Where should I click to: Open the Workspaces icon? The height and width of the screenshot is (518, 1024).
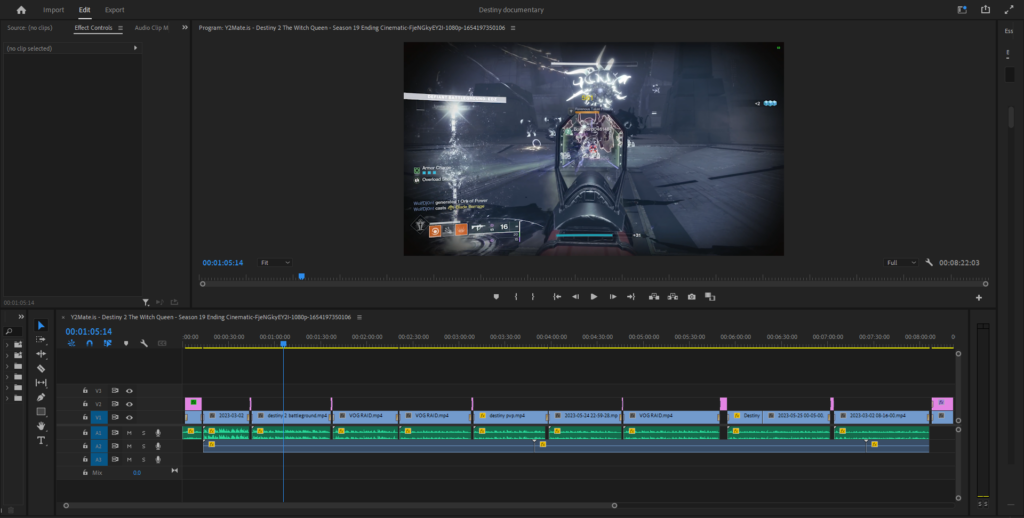[962, 10]
